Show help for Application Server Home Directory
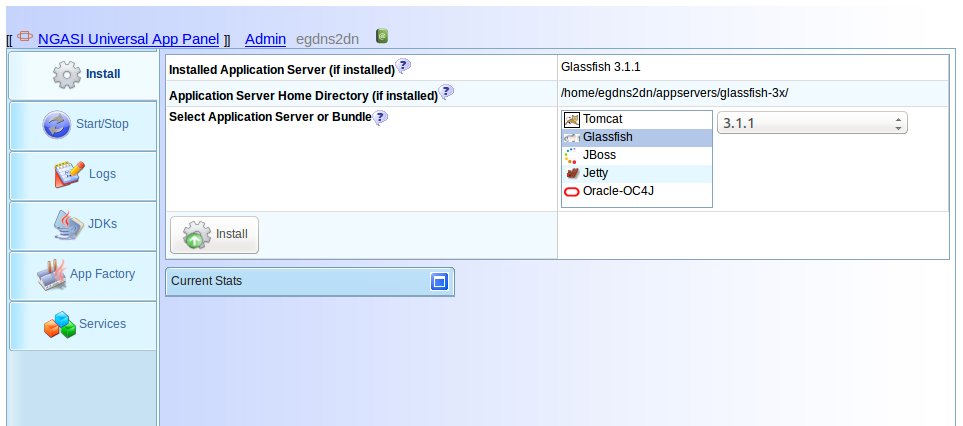Screen dimensions: 963x426 click(x=446, y=92)
